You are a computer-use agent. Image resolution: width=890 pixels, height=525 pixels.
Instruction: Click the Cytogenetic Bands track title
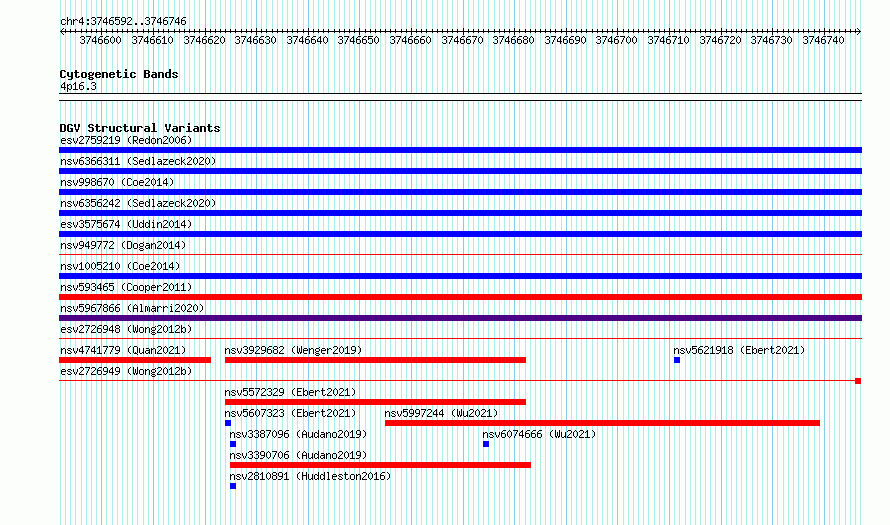[x=119, y=74]
